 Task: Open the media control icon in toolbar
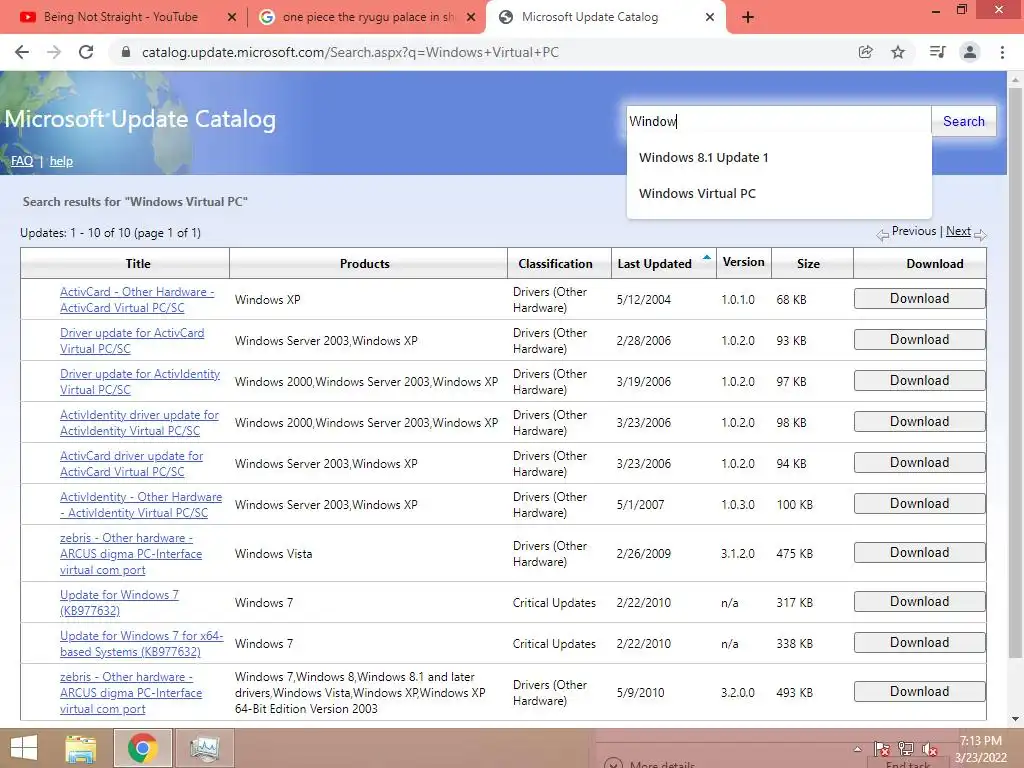937,52
